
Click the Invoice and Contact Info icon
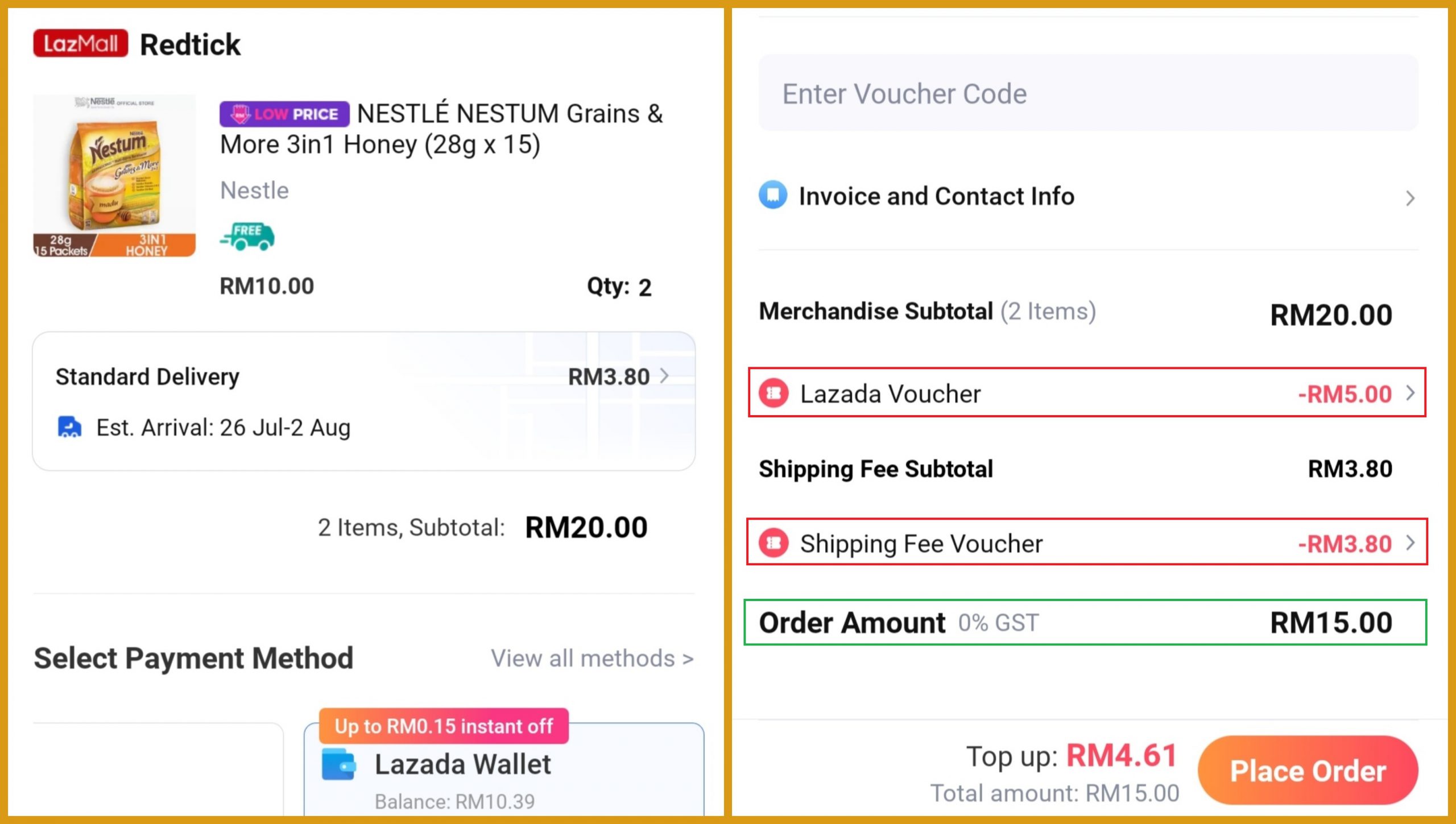click(773, 196)
